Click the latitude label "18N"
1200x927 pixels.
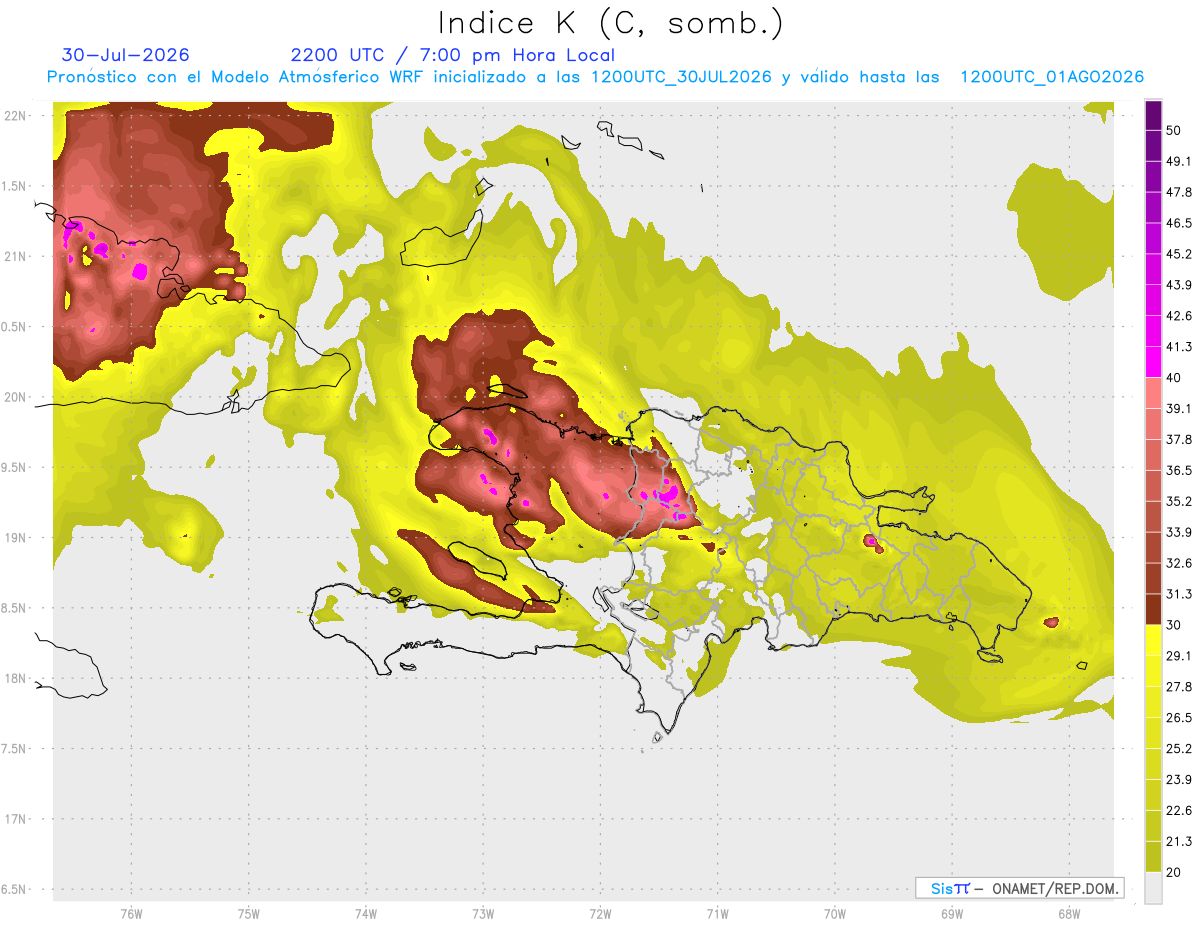tap(15, 678)
